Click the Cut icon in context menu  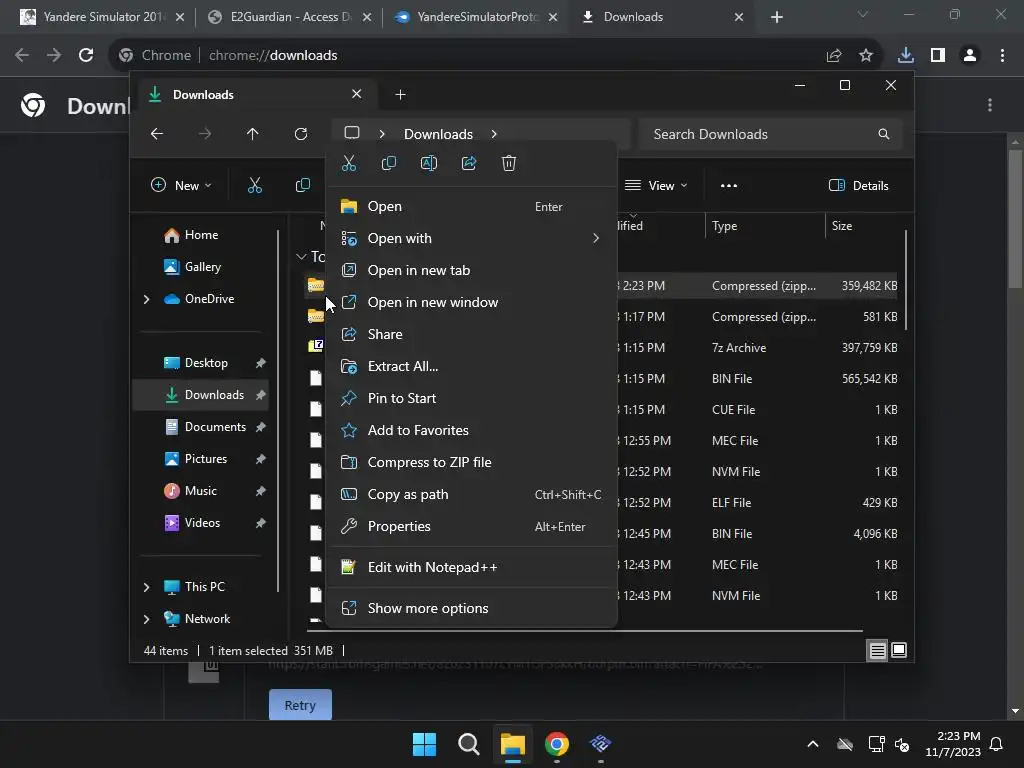tap(349, 163)
